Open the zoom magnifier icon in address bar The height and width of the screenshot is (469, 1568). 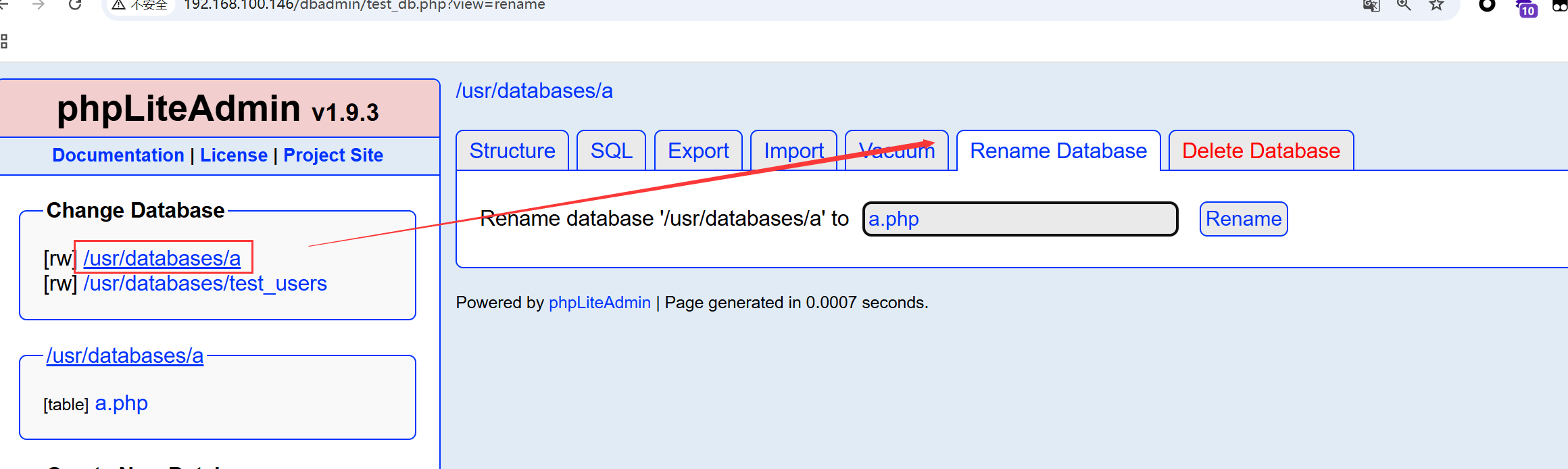(x=1404, y=5)
